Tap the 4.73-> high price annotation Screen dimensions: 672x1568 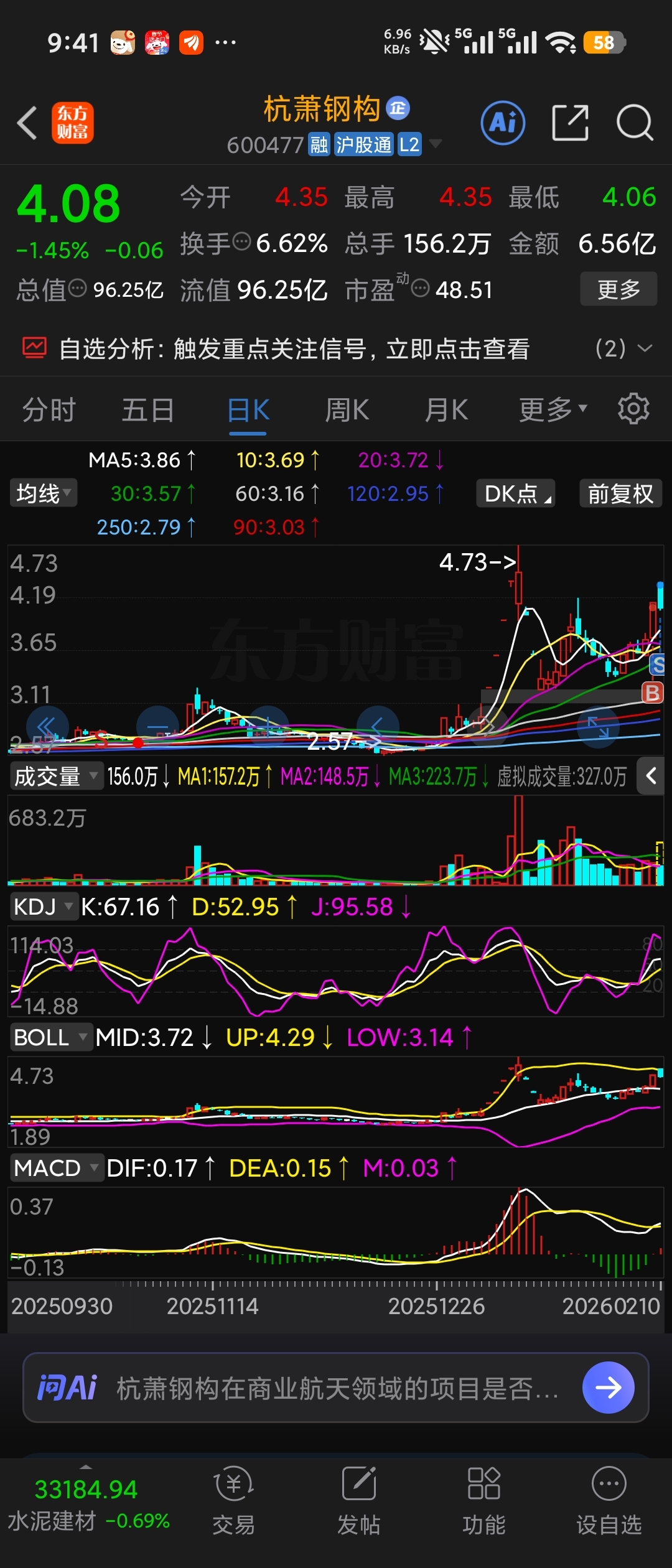click(478, 562)
